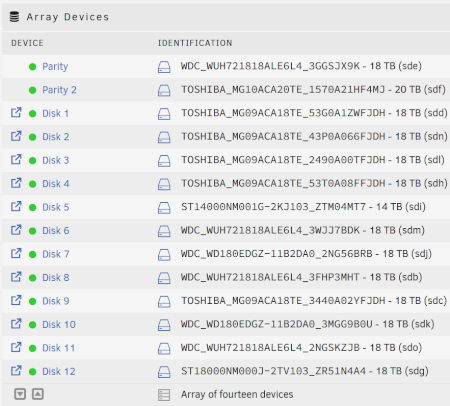Click the browse icon beside Disk 5

[x=16, y=206]
